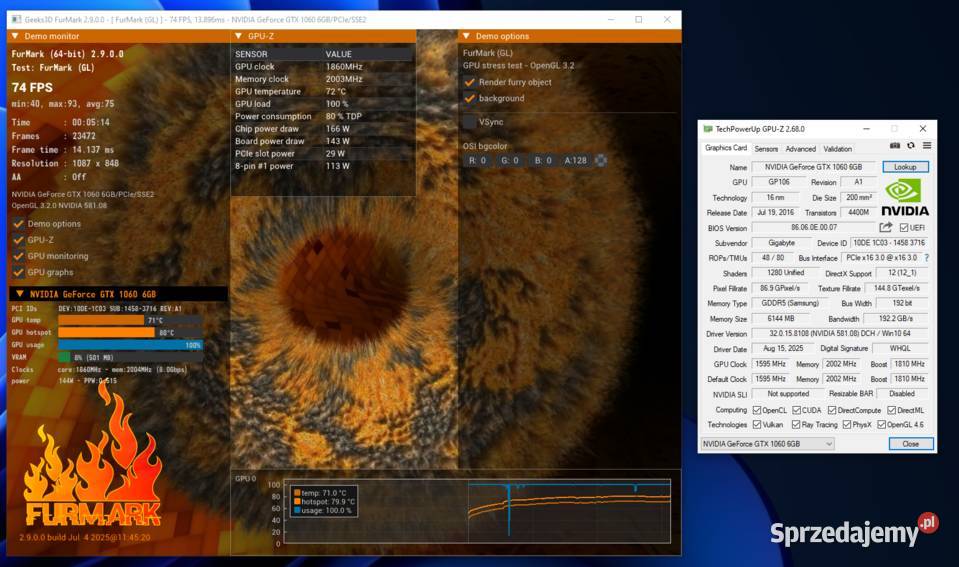Viewport: 959px width, 567px height.
Task: Toggle CUDA checkbox in GPU-Z
Action: pyautogui.click(x=796, y=410)
